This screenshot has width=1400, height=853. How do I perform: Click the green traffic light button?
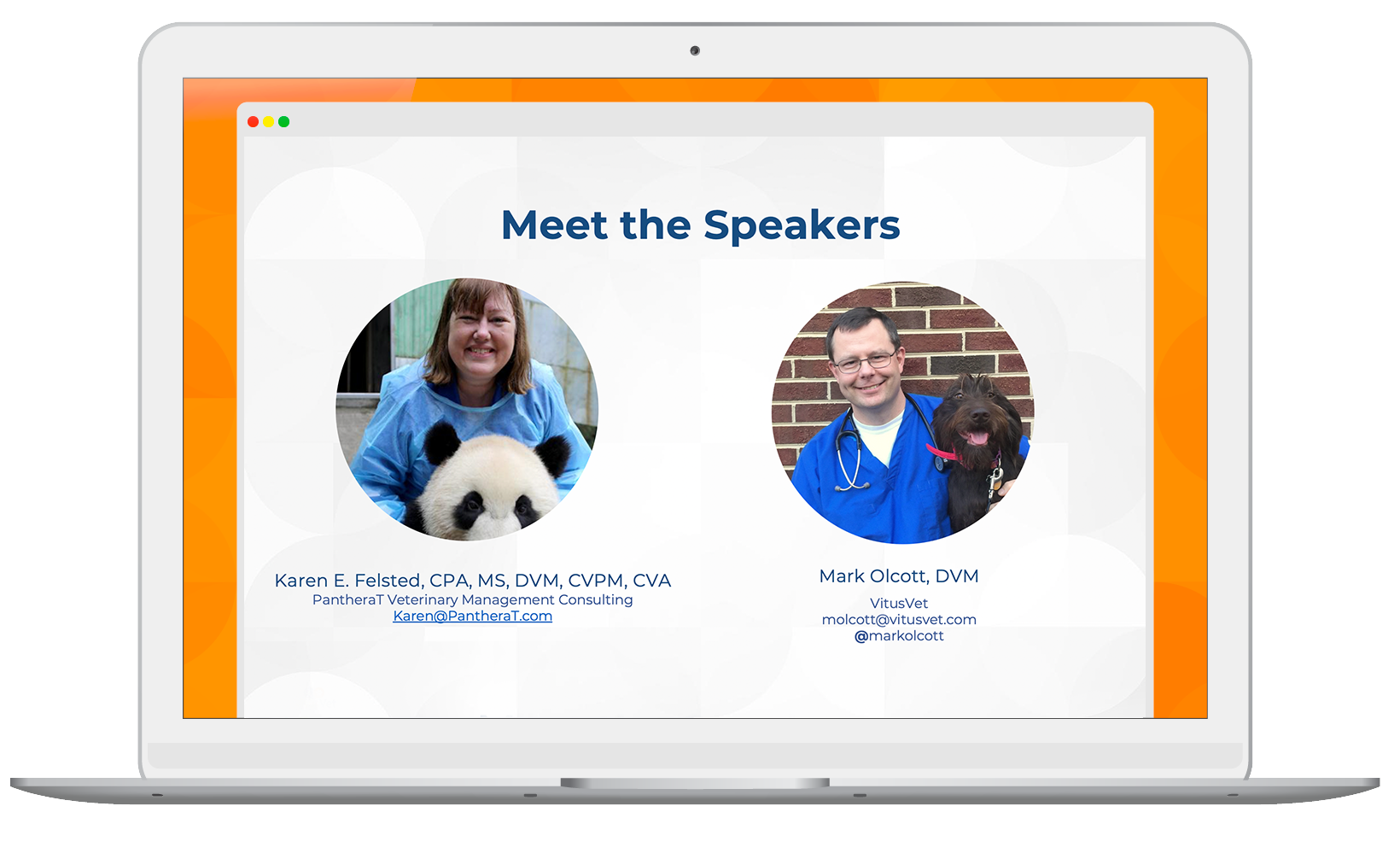(x=284, y=121)
